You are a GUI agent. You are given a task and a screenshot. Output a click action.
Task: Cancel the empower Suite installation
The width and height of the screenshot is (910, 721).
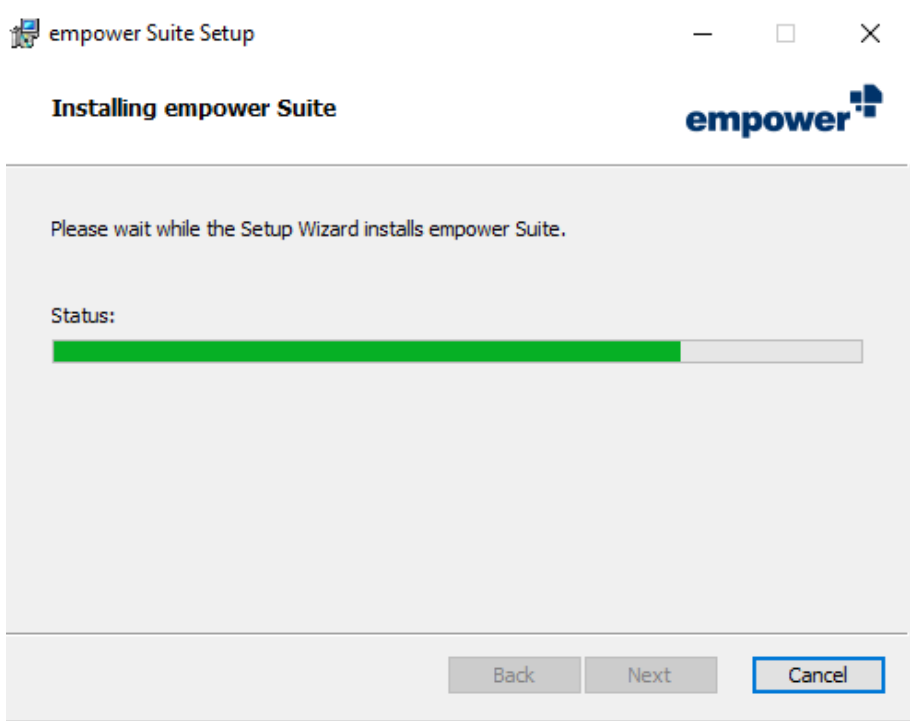[x=818, y=675]
